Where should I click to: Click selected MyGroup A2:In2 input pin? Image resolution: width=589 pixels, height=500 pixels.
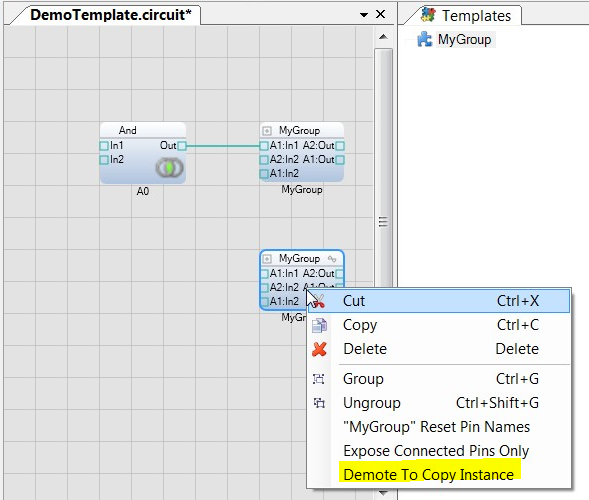[x=264, y=288]
